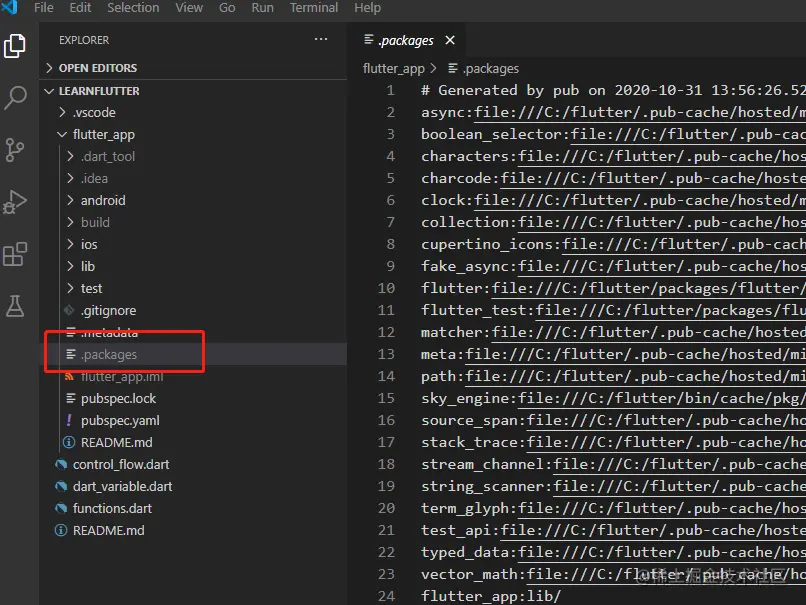Click the .gitignore file icon
This screenshot has width=806, height=605.
point(69,310)
